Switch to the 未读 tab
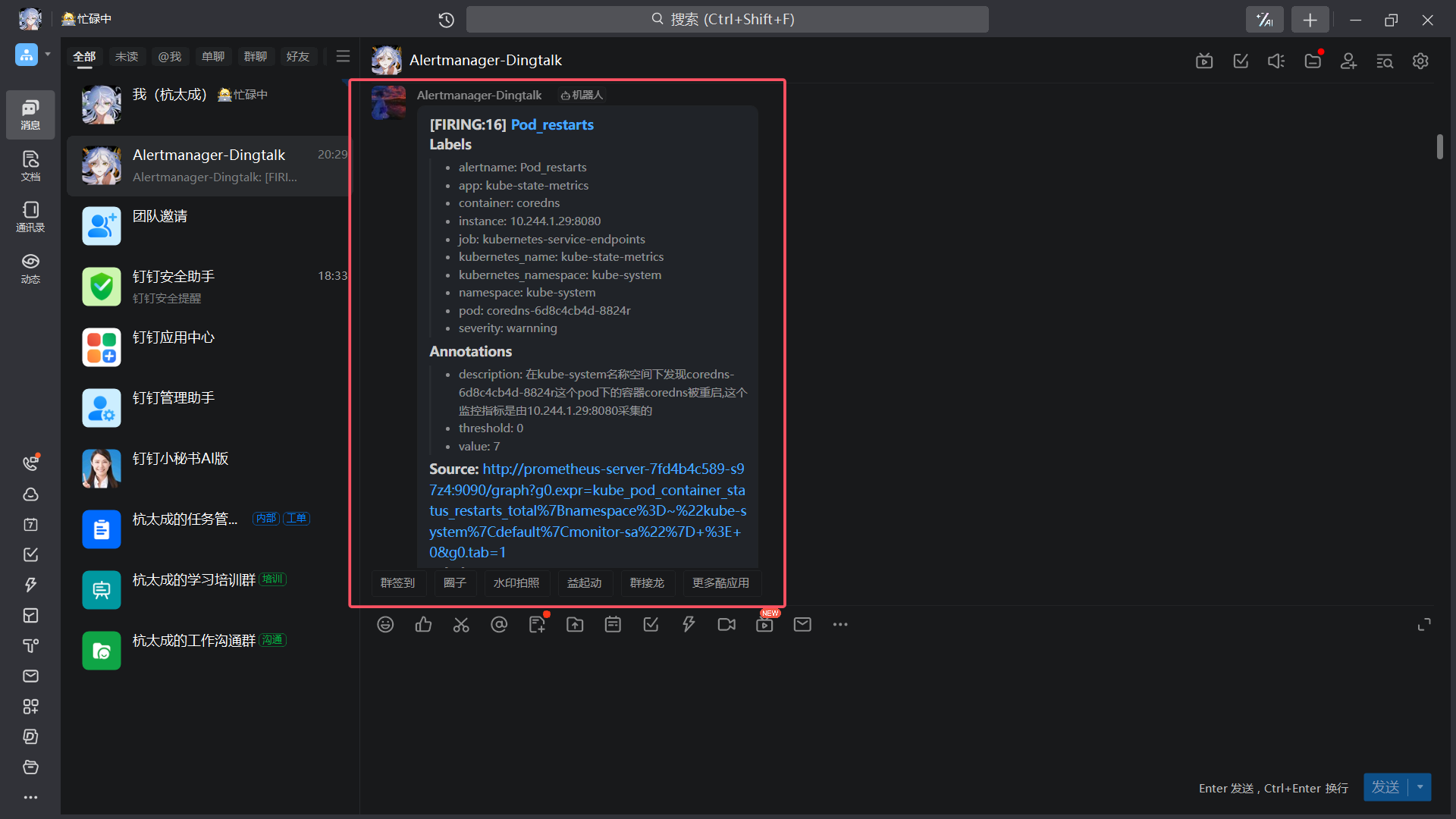 pyautogui.click(x=127, y=56)
